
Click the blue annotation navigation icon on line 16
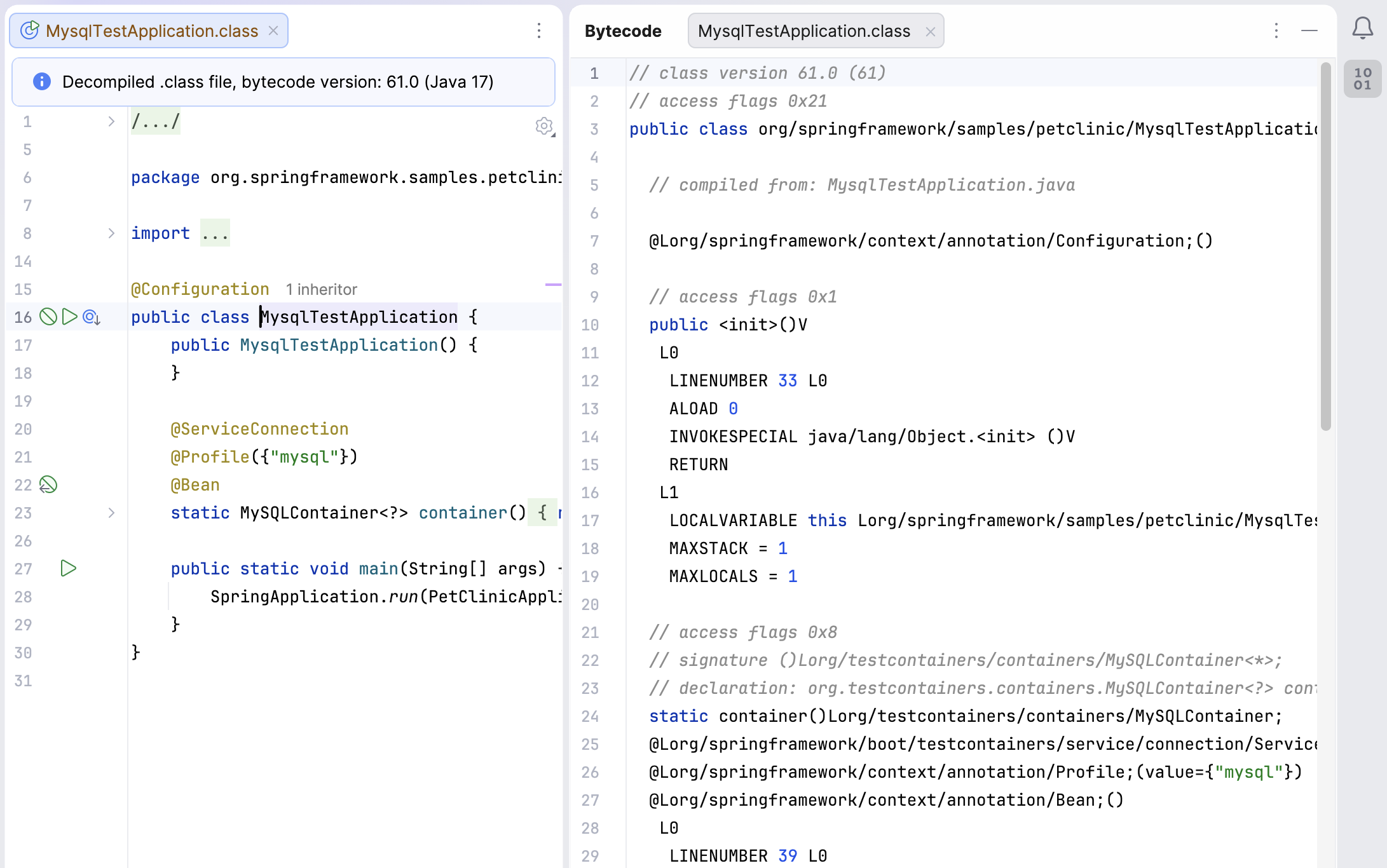(x=90, y=316)
